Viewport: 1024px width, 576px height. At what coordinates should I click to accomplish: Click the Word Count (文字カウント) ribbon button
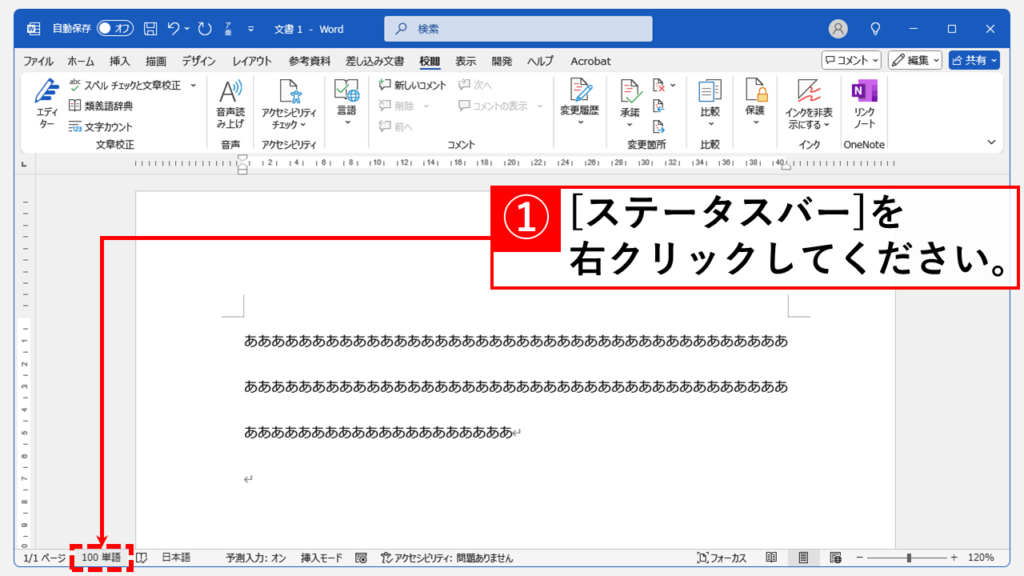coord(101,127)
